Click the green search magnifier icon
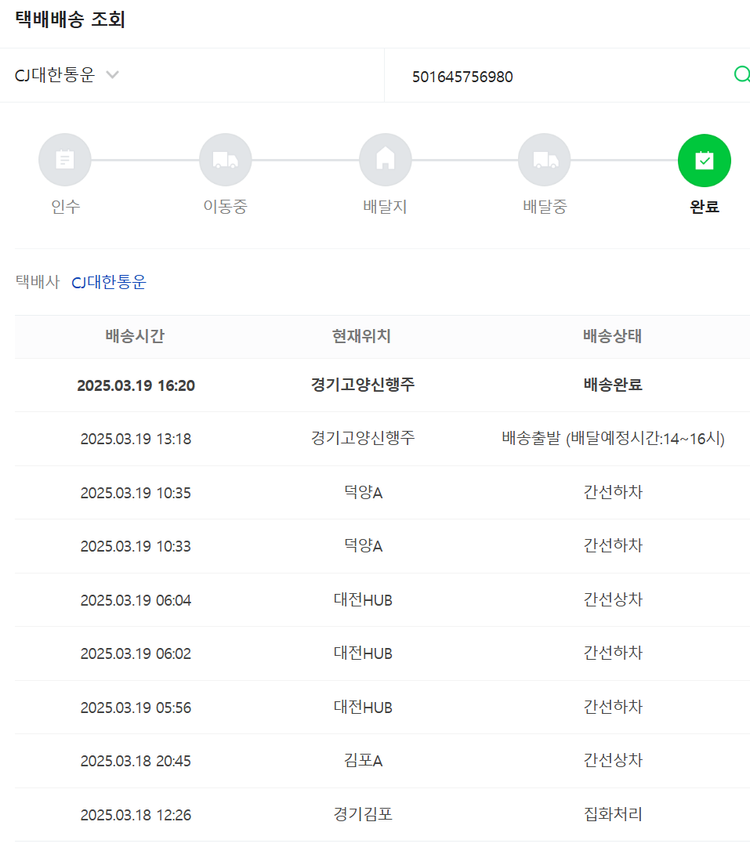 [x=741, y=75]
